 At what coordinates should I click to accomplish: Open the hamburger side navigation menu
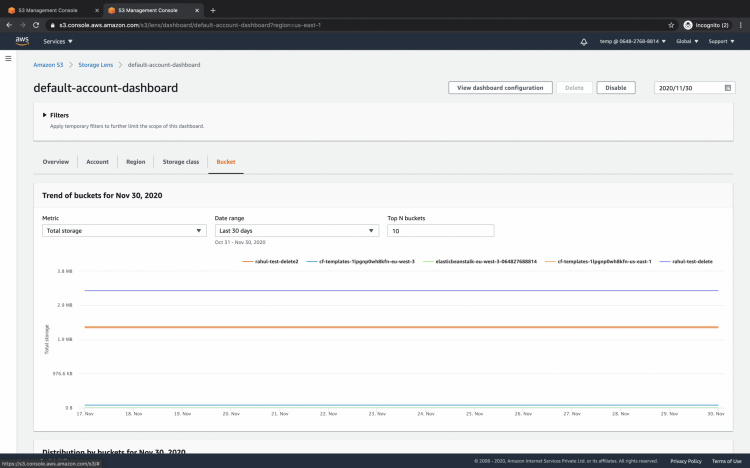point(9,59)
